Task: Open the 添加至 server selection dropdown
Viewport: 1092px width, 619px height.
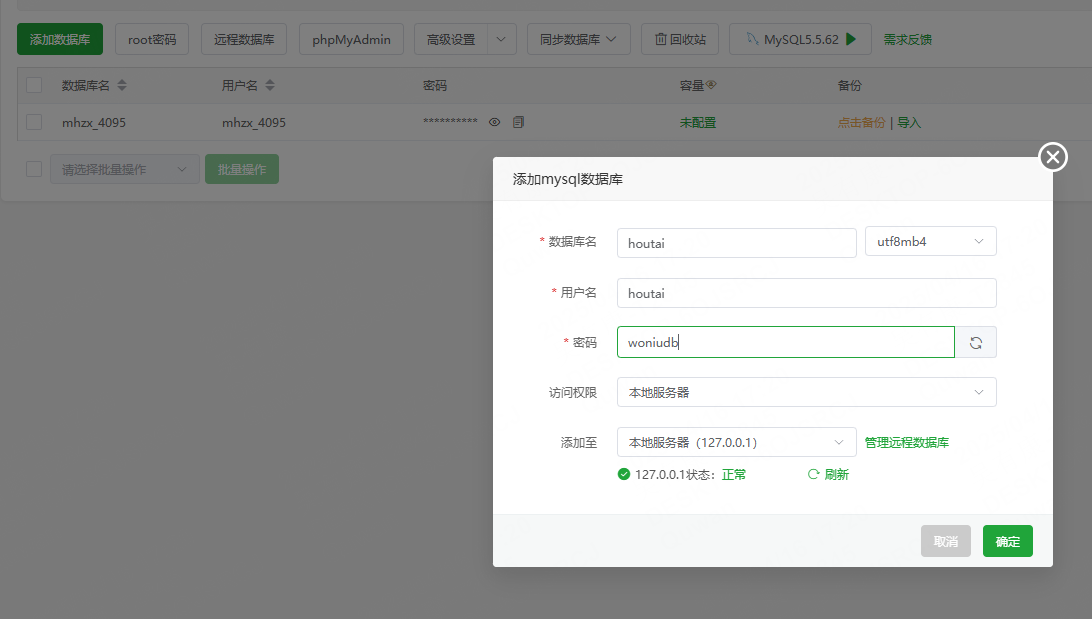Action: pyautogui.click(x=736, y=441)
